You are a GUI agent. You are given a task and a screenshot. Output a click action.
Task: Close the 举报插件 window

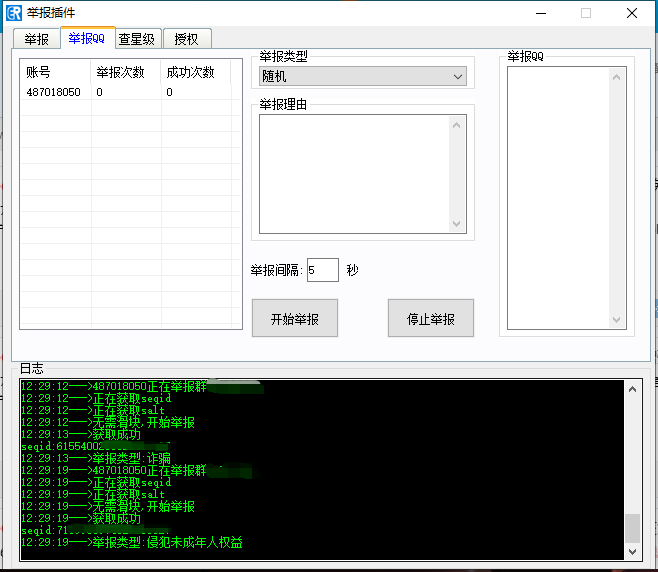632,13
